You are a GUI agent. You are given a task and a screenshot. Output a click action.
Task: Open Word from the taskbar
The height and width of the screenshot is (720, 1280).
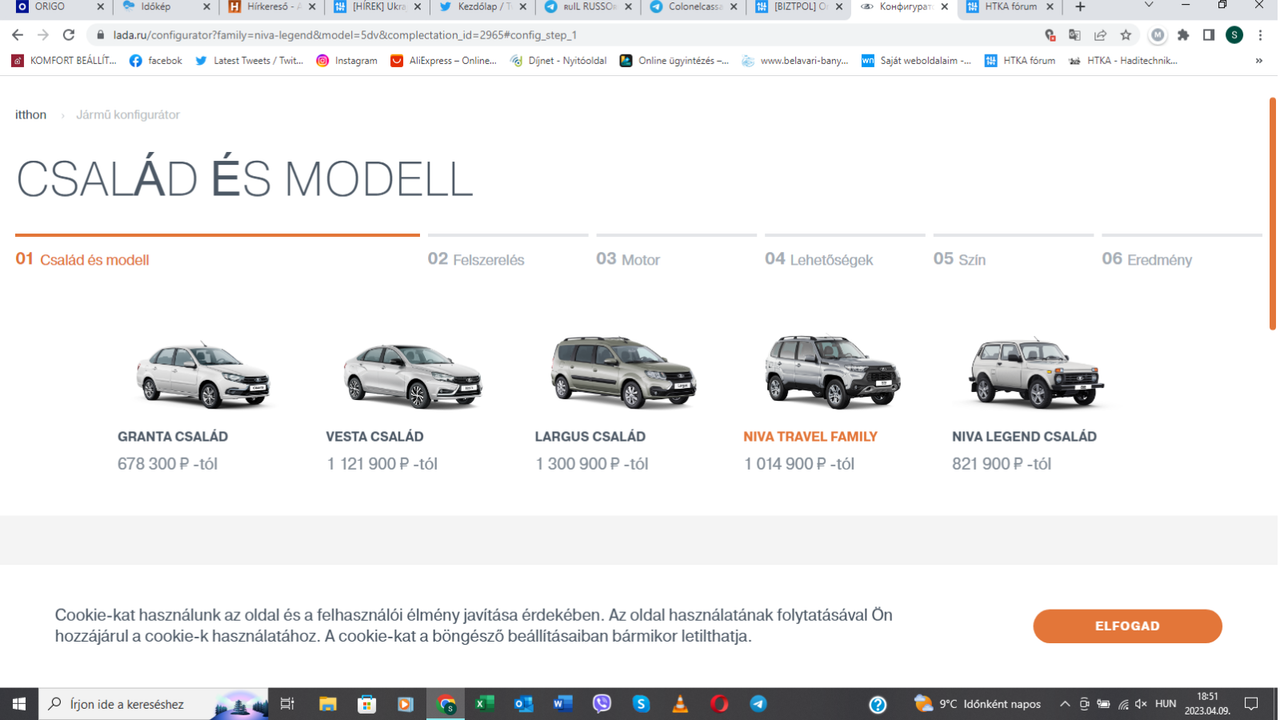point(562,704)
